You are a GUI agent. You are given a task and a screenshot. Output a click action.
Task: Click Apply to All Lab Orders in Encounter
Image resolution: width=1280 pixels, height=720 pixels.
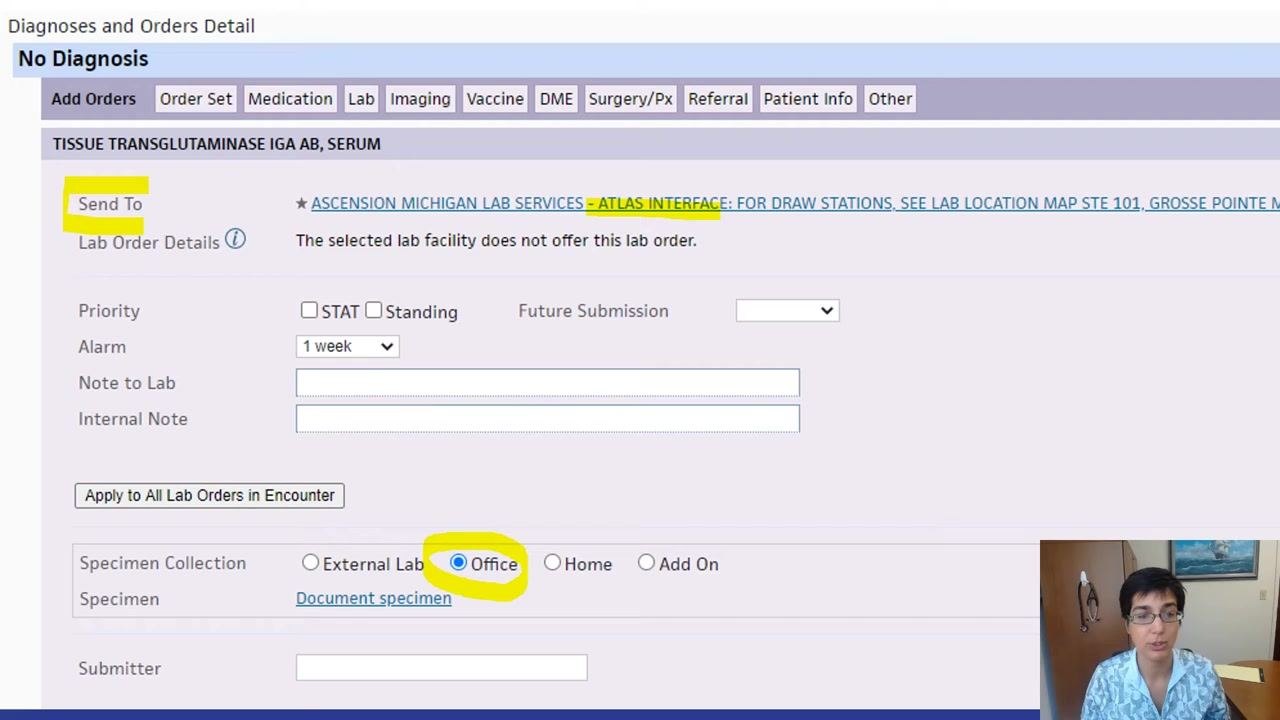point(209,495)
